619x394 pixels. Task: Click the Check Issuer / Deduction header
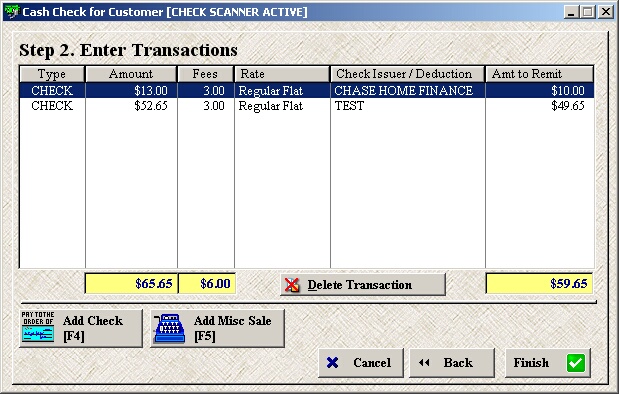tap(407, 74)
